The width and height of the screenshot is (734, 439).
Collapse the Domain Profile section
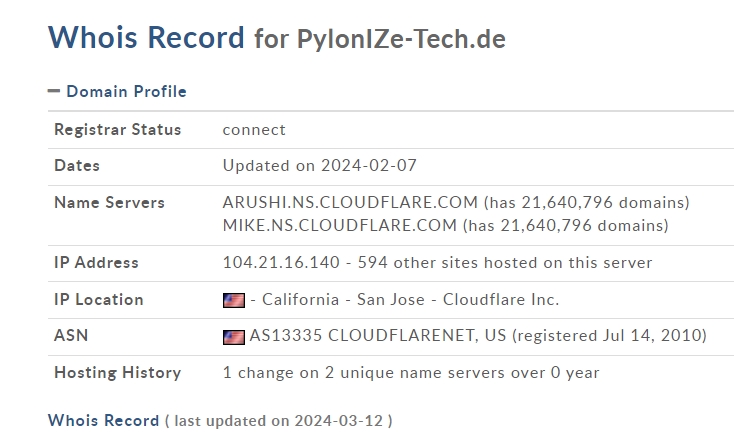pyautogui.click(x=117, y=91)
